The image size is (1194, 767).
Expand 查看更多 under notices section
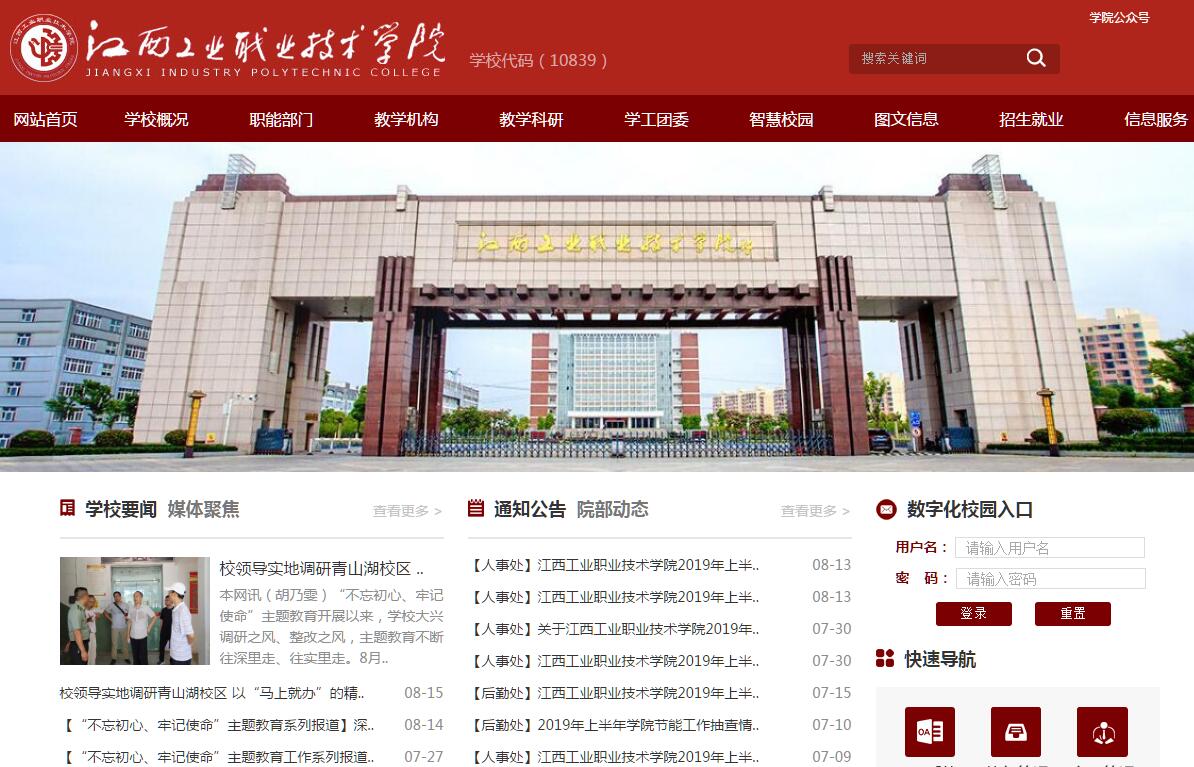(x=815, y=511)
